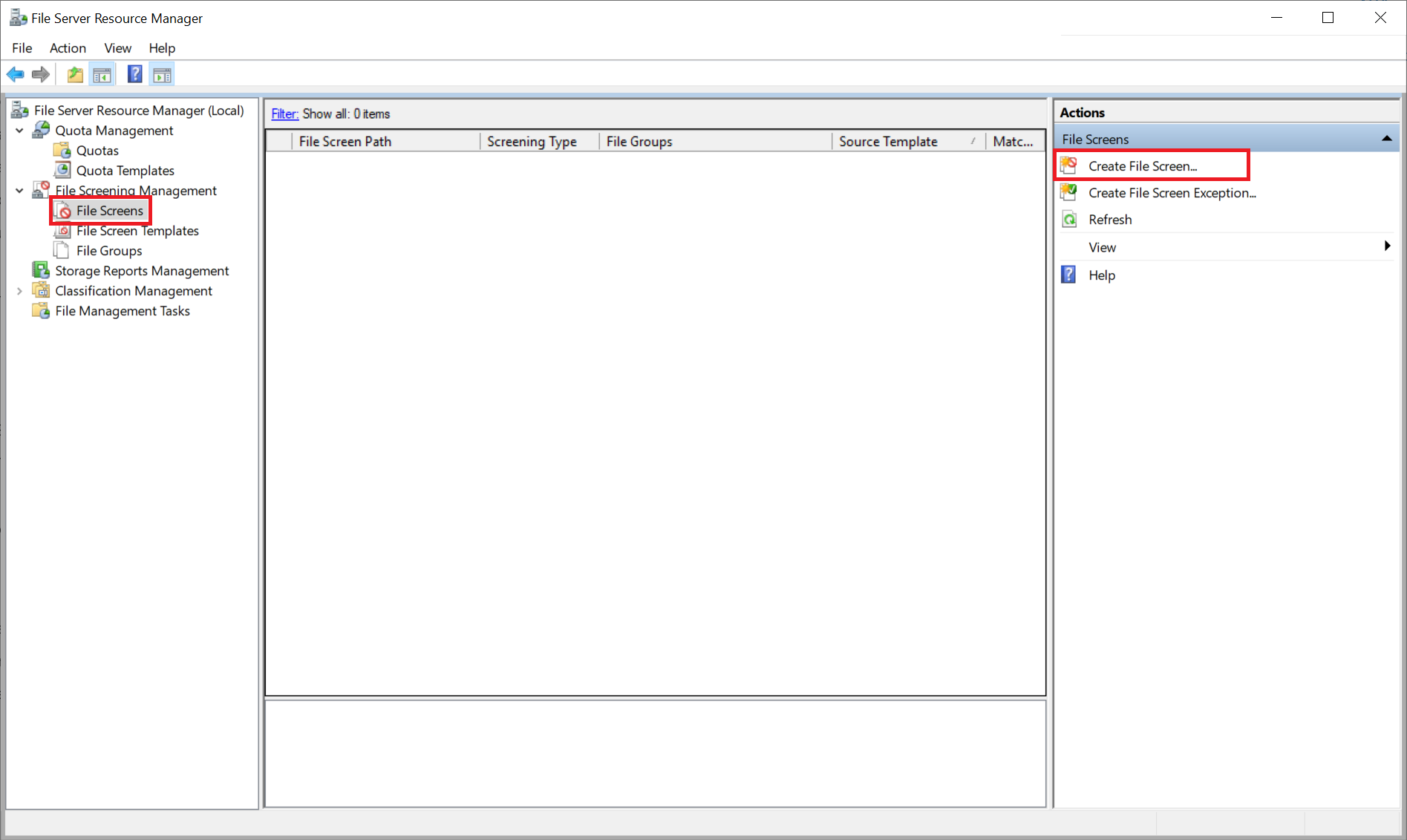Collapse the File Screens actions section
Image resolution: width=1407 pixels, height=840 pixels.
pyautogui.click(x=1386, y=139)
